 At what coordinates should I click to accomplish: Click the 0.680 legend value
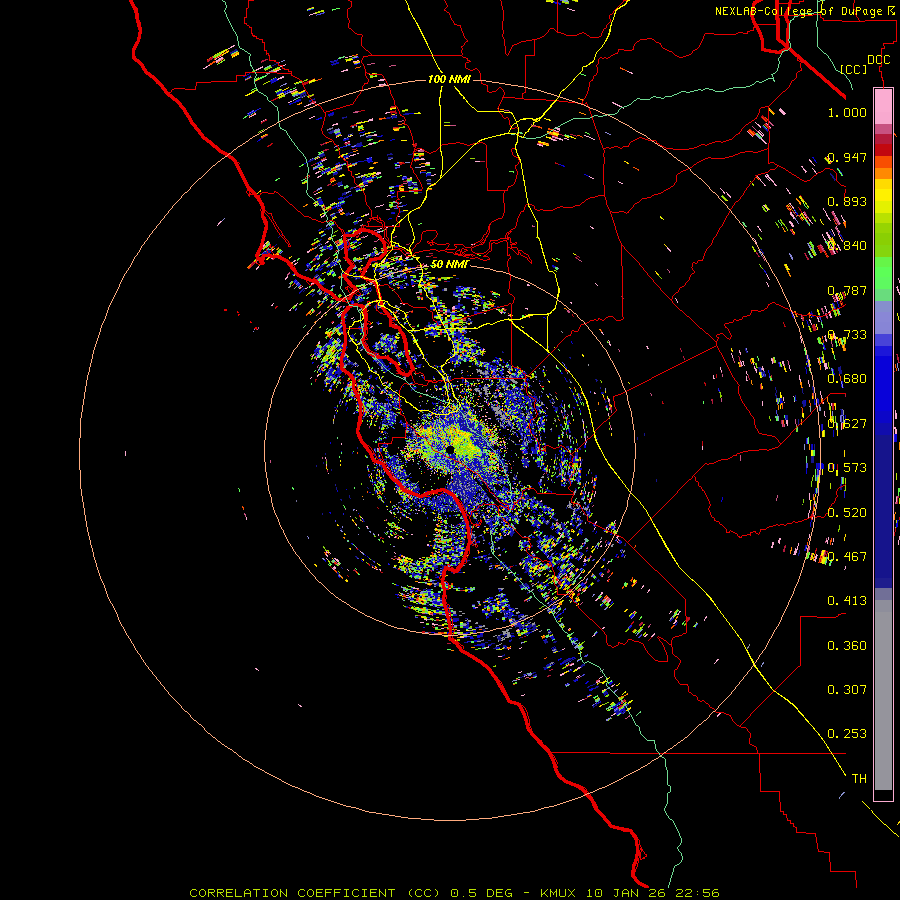point(847,379)
